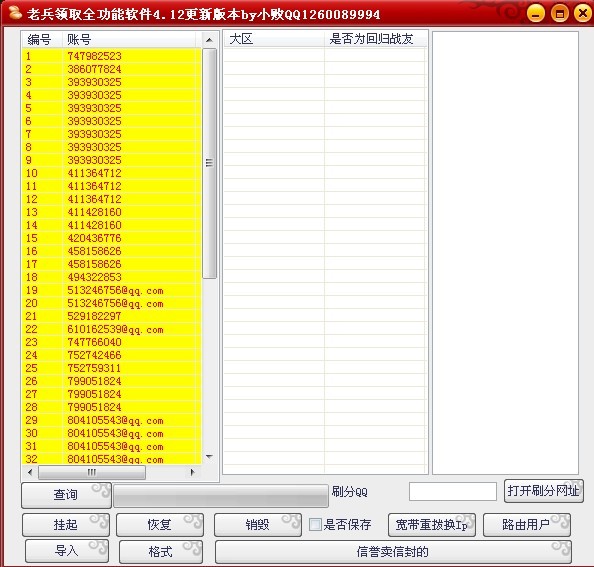Select row 13 account 411428160
This screenshot has height=567, width=594.
112,212
